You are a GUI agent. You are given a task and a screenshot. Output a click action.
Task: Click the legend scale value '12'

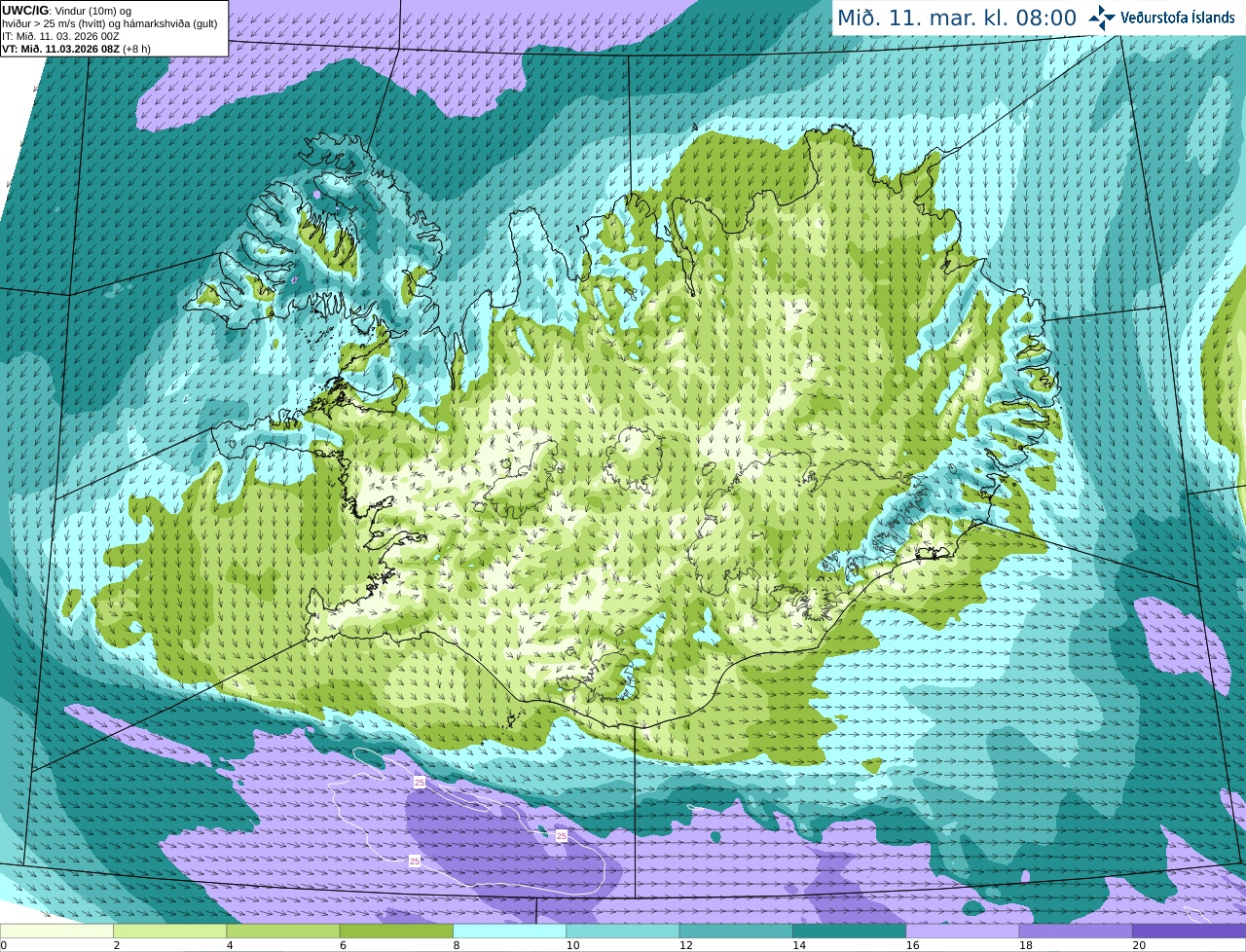[x=685, y=945]
